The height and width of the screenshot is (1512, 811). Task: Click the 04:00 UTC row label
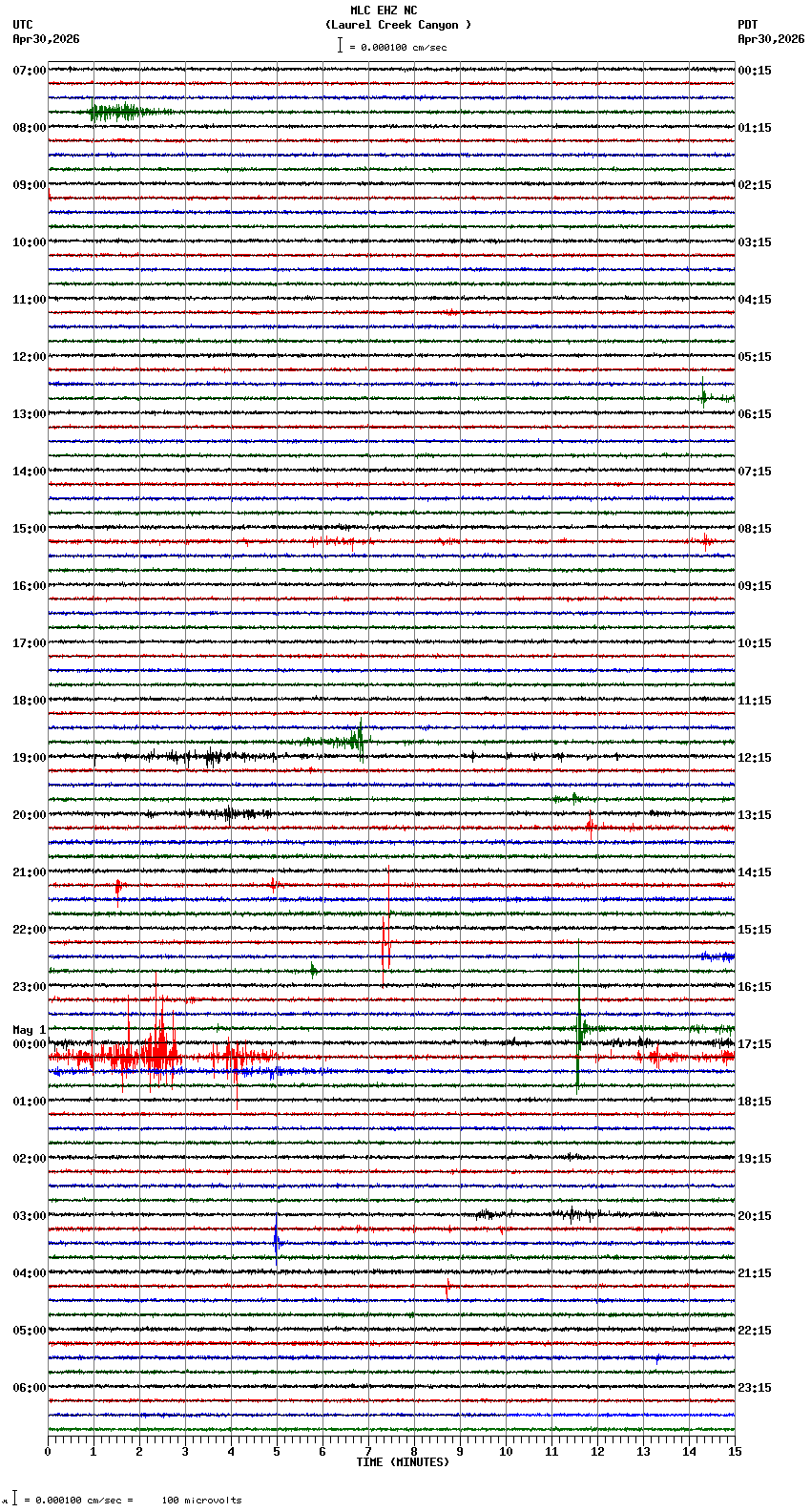pyautogui.click(x=30, y=1273)
